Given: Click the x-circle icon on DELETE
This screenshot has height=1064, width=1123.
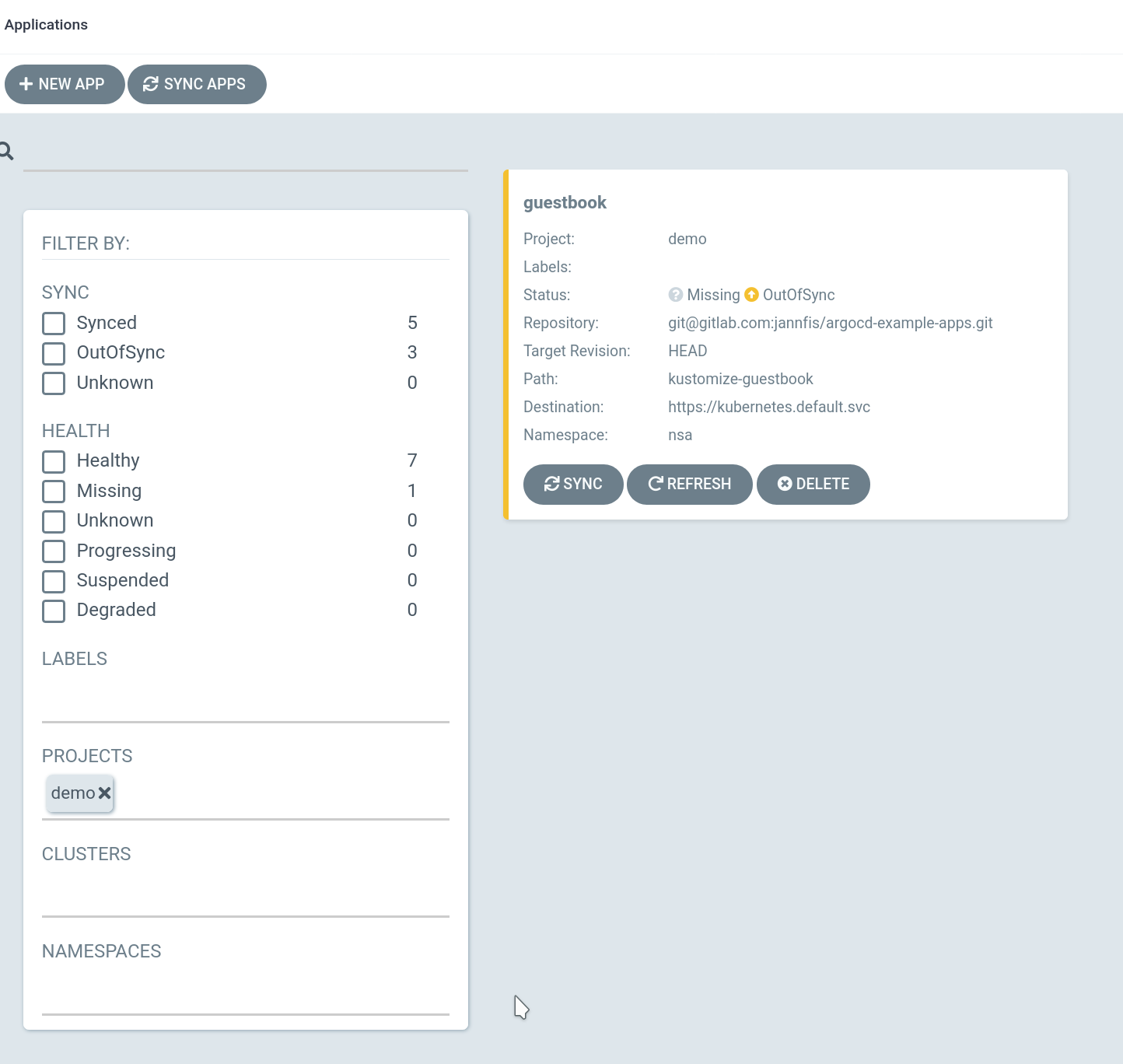Looking at the screenshot, I should click(x=785, y=484).
